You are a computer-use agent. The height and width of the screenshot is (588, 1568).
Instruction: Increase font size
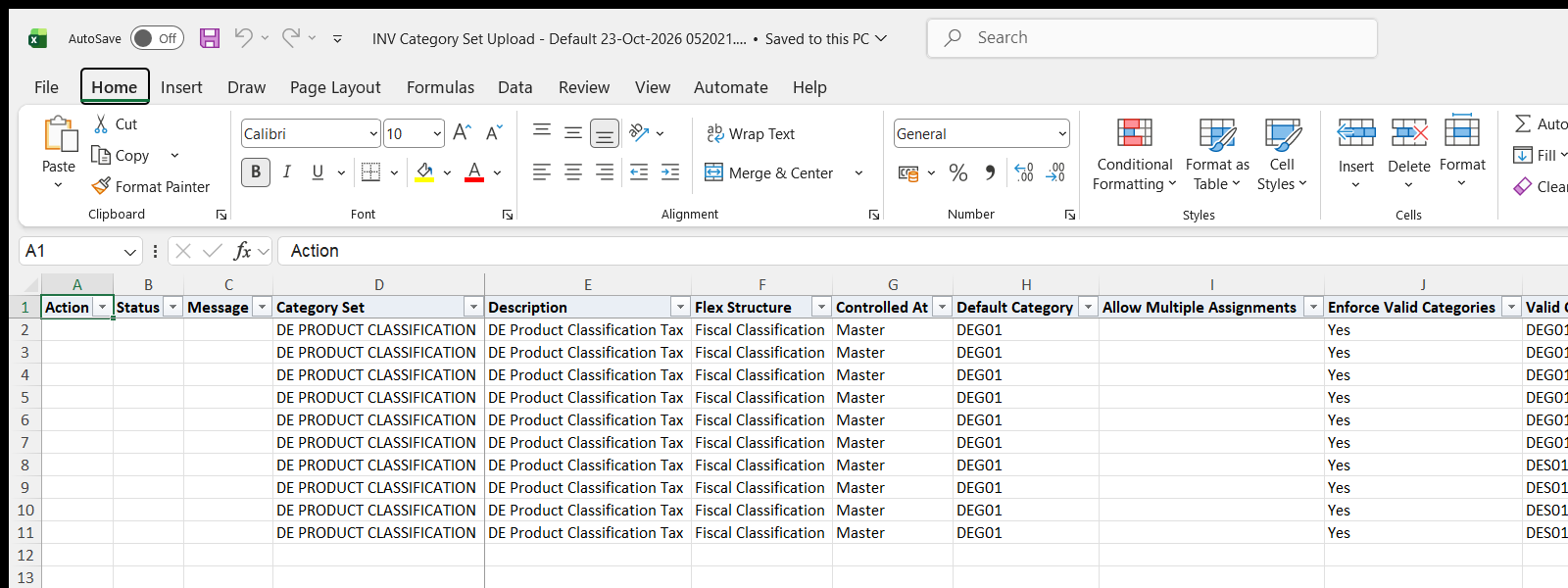click(463, 133)
